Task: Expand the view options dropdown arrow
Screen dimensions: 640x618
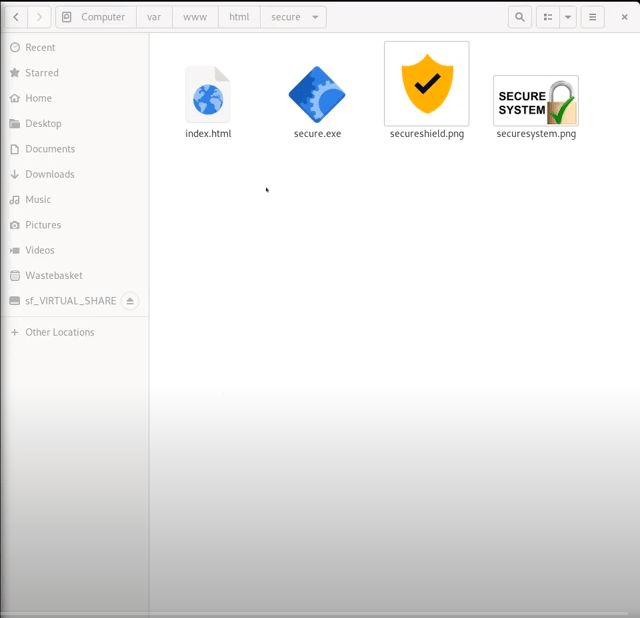Action: point(568,17)
